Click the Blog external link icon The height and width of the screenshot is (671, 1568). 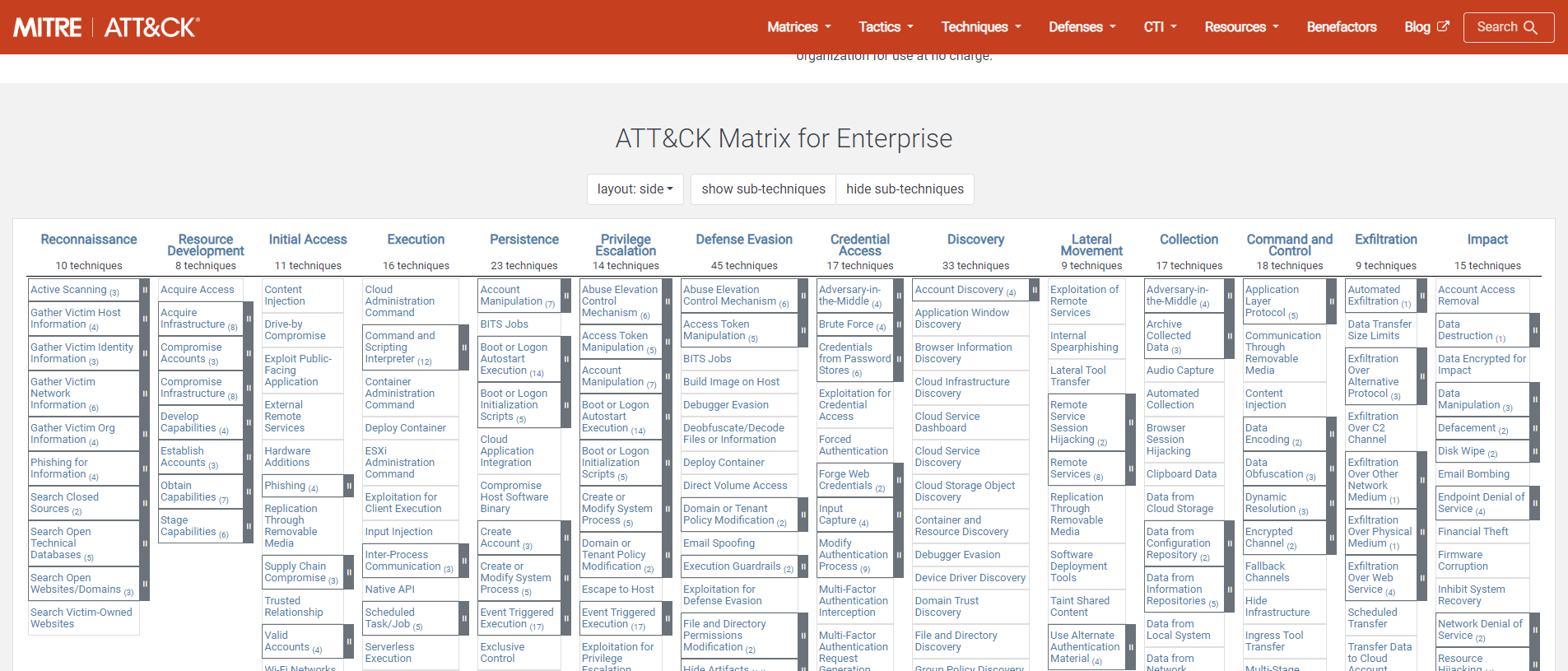tap(1443, 26)
